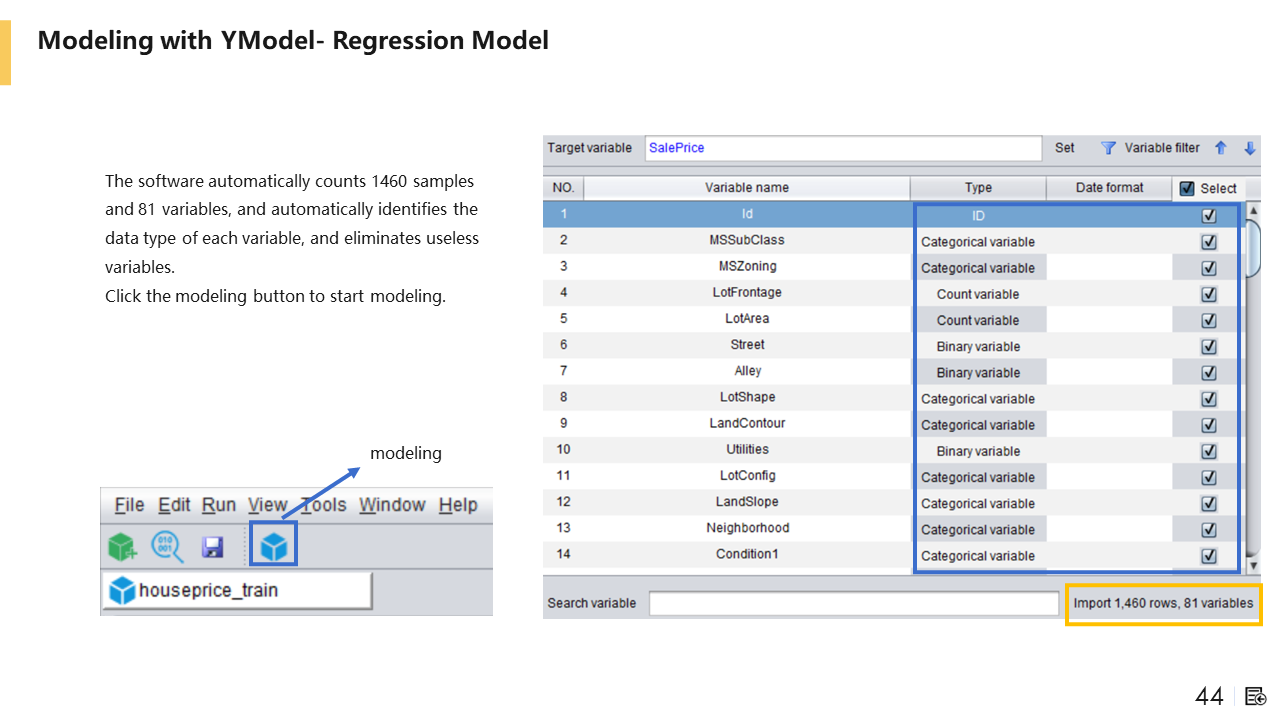This screenshot has height=720, width=1280.
Task: Uncheck the MSZoning variable checkbox
Action: pos(1209,268)
